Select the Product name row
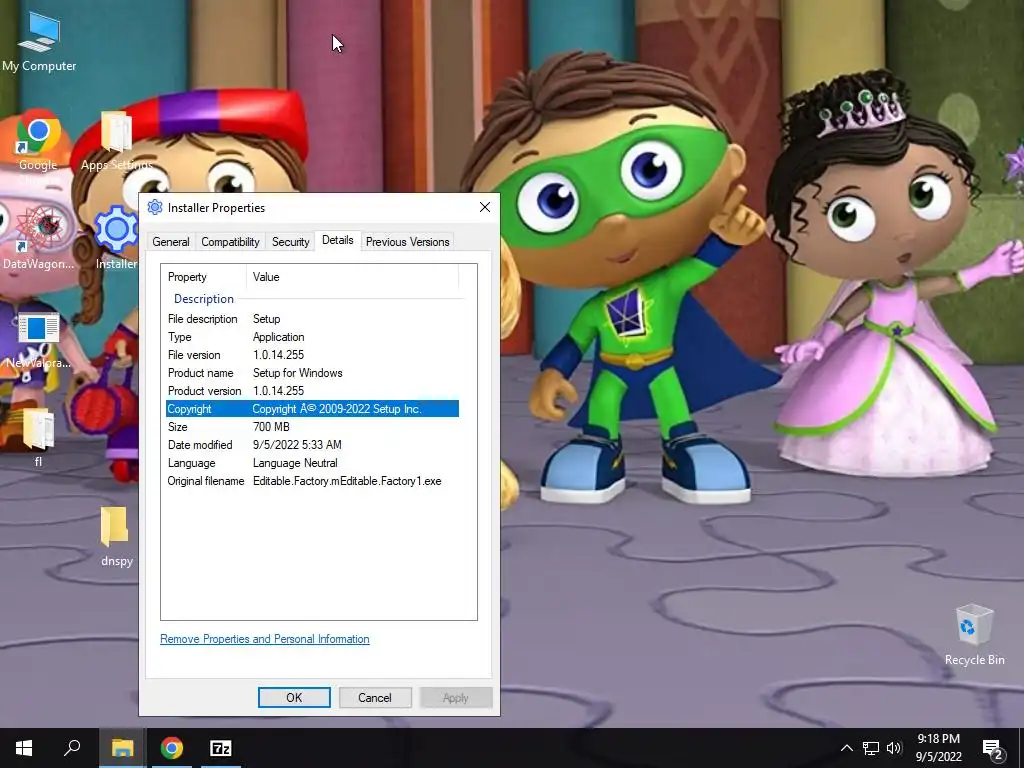Image resolution: width=1024 pixels, height=768 pixels. 312,373
